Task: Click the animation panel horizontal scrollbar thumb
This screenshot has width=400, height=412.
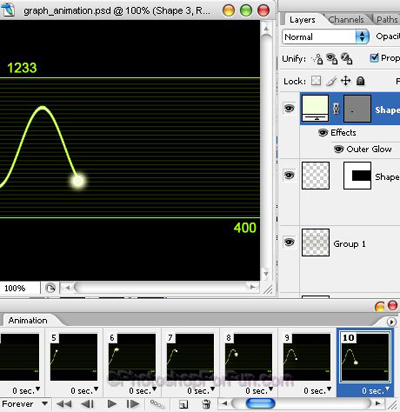Action: 260,404
